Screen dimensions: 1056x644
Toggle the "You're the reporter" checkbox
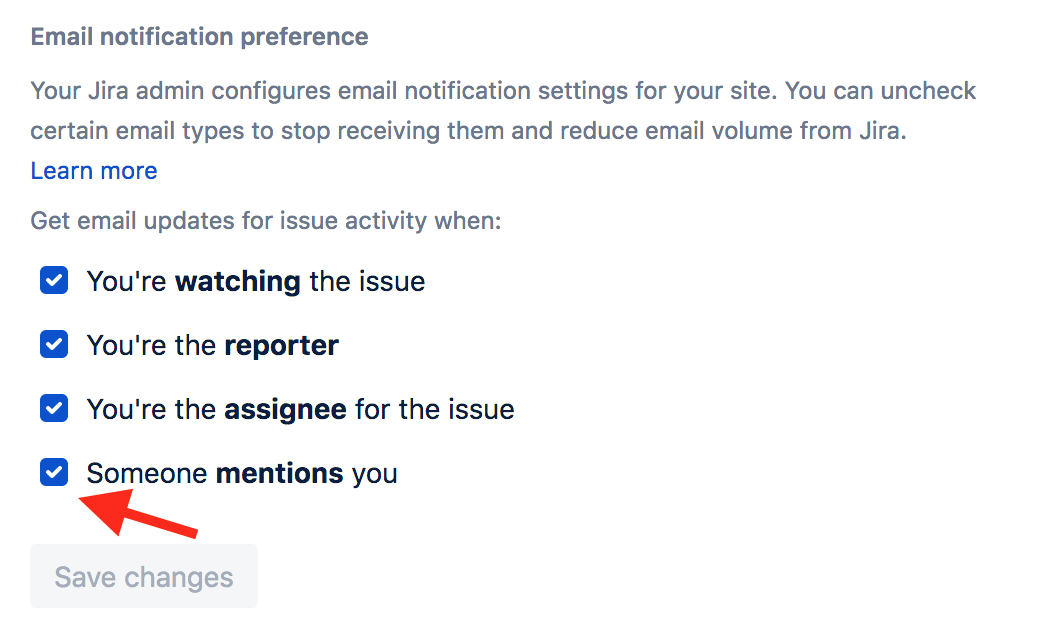(53, 344)
